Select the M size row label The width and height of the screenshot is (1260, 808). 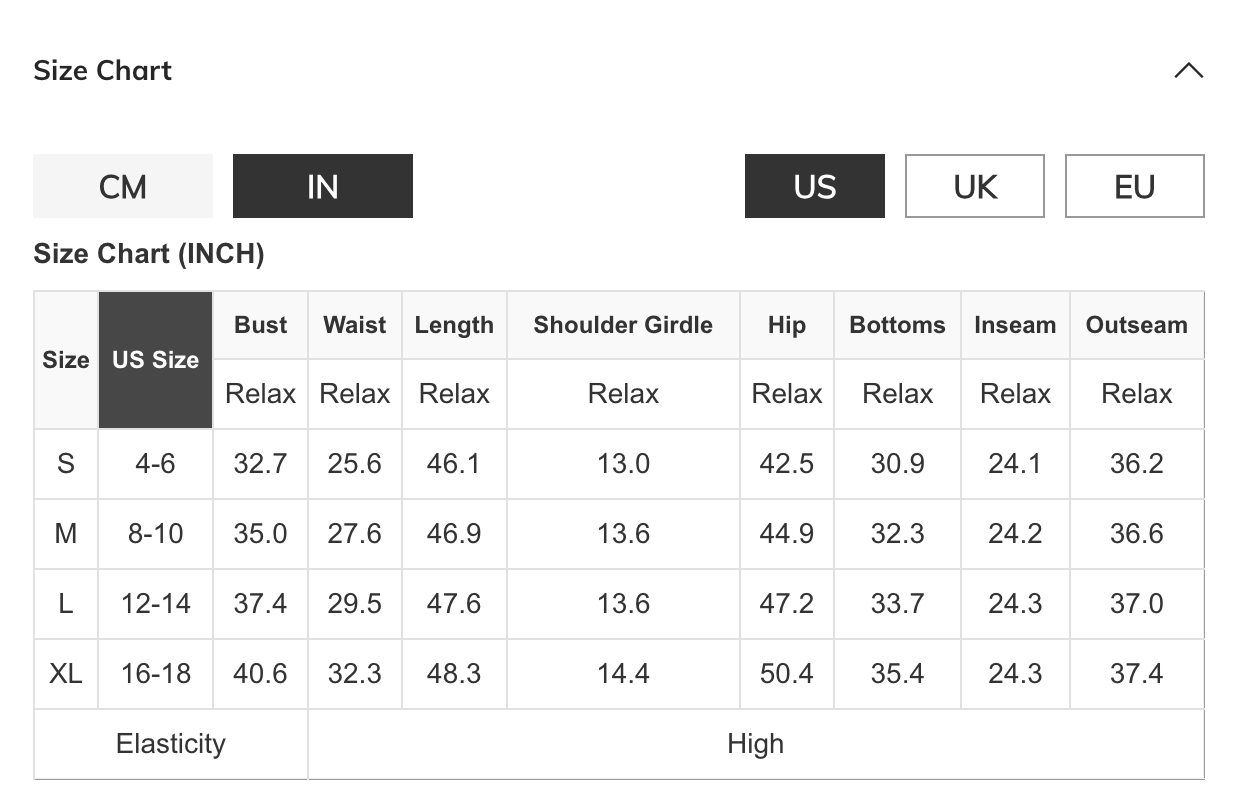(66, 534)
